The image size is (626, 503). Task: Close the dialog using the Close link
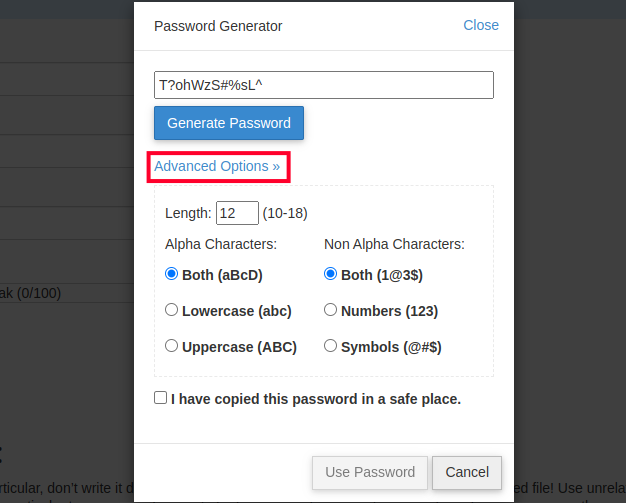(x=480, y=25)
